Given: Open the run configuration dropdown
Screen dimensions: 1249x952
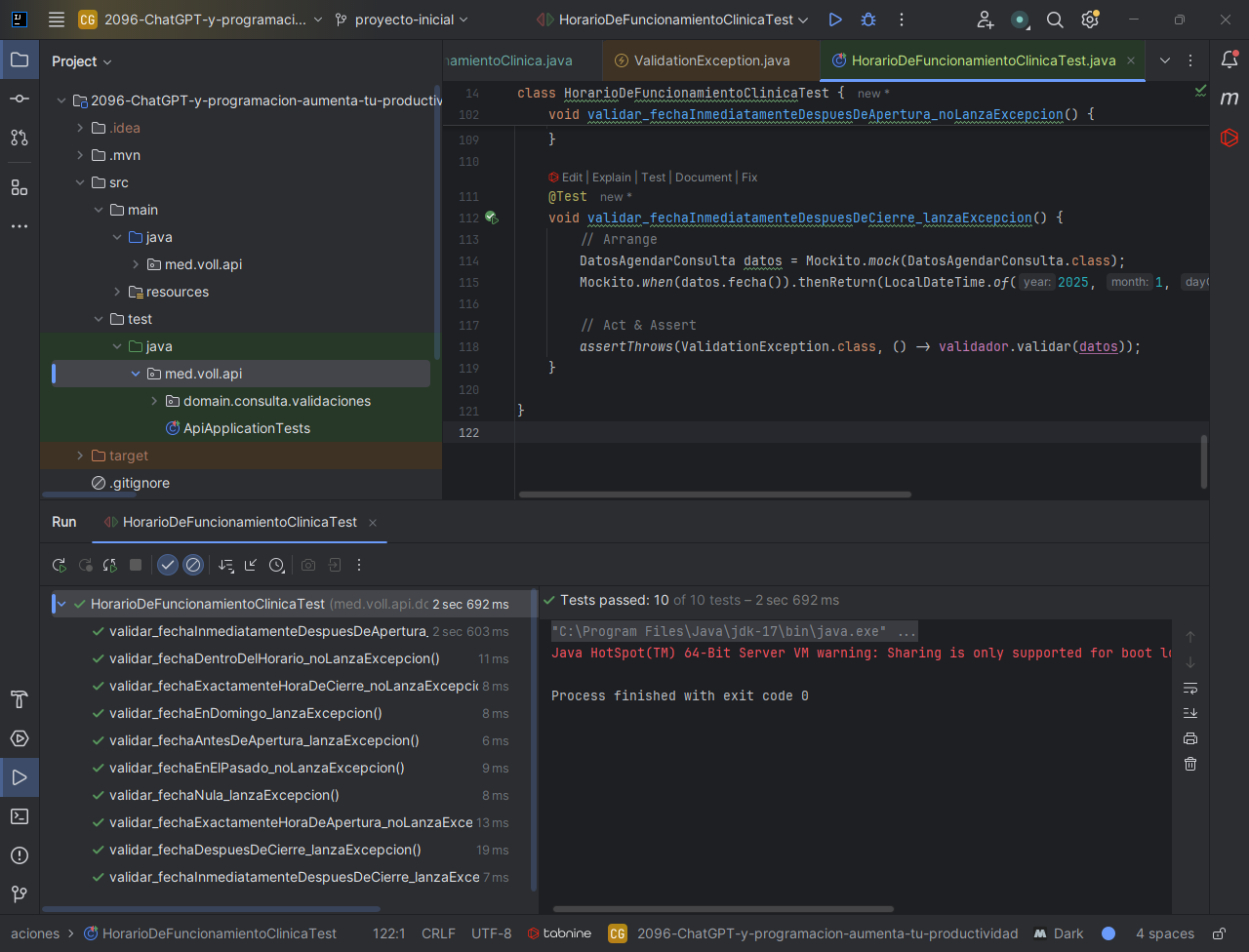Looking at the screenshot, I should pyautogui.click(x=673, y=20).
